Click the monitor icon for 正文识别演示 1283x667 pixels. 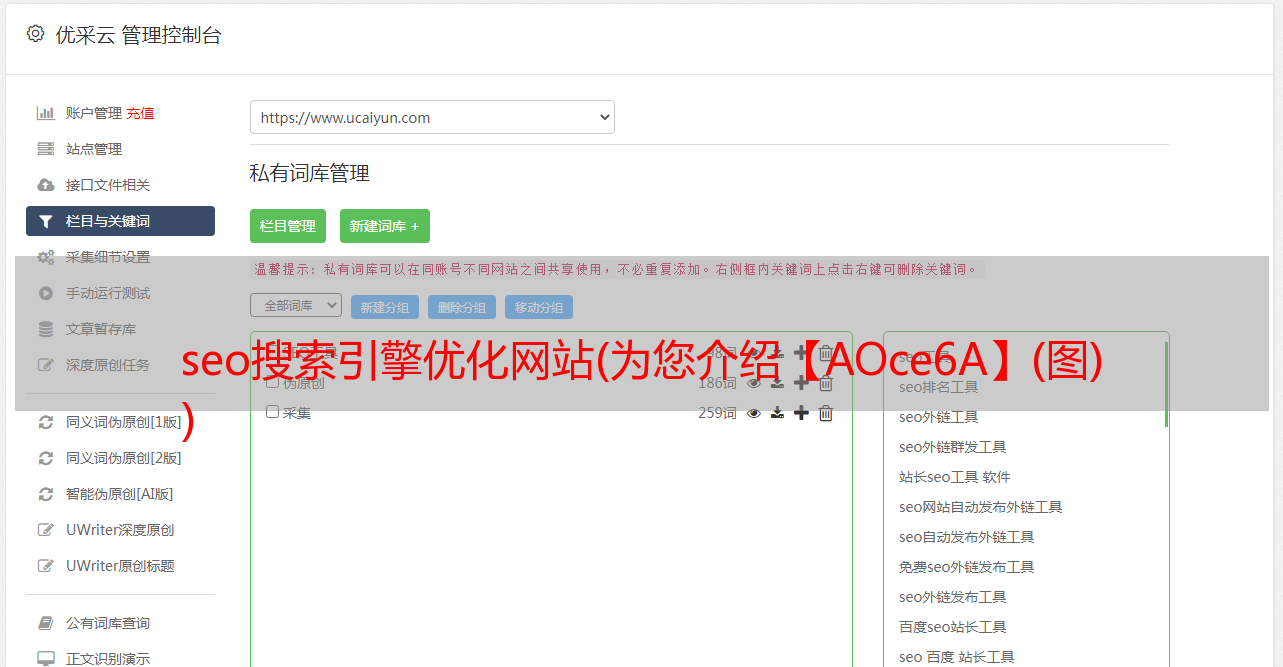tap(46, 659)
